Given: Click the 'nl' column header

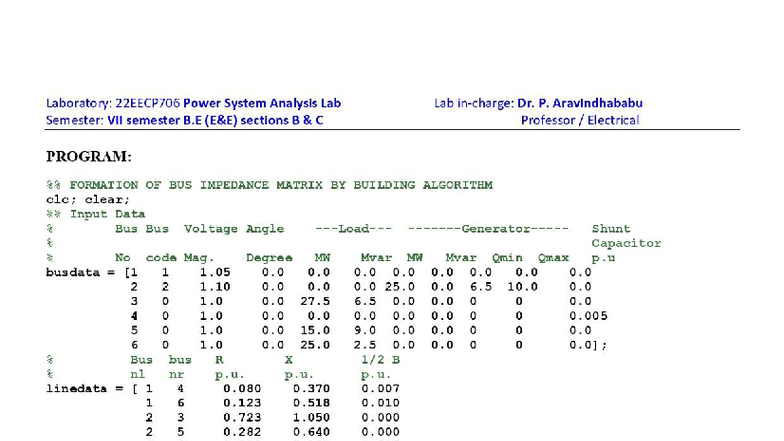Looking at the screenshot, I should click(x=138, y=374).
